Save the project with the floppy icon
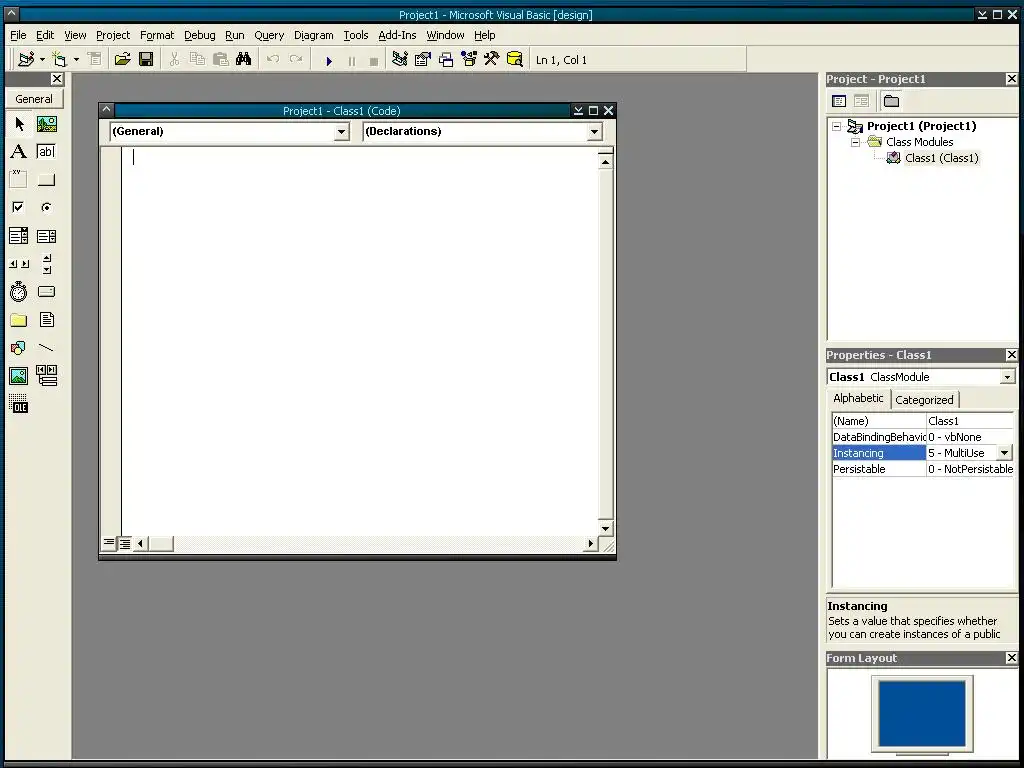 pyautogui.click(x=146, y=59)
